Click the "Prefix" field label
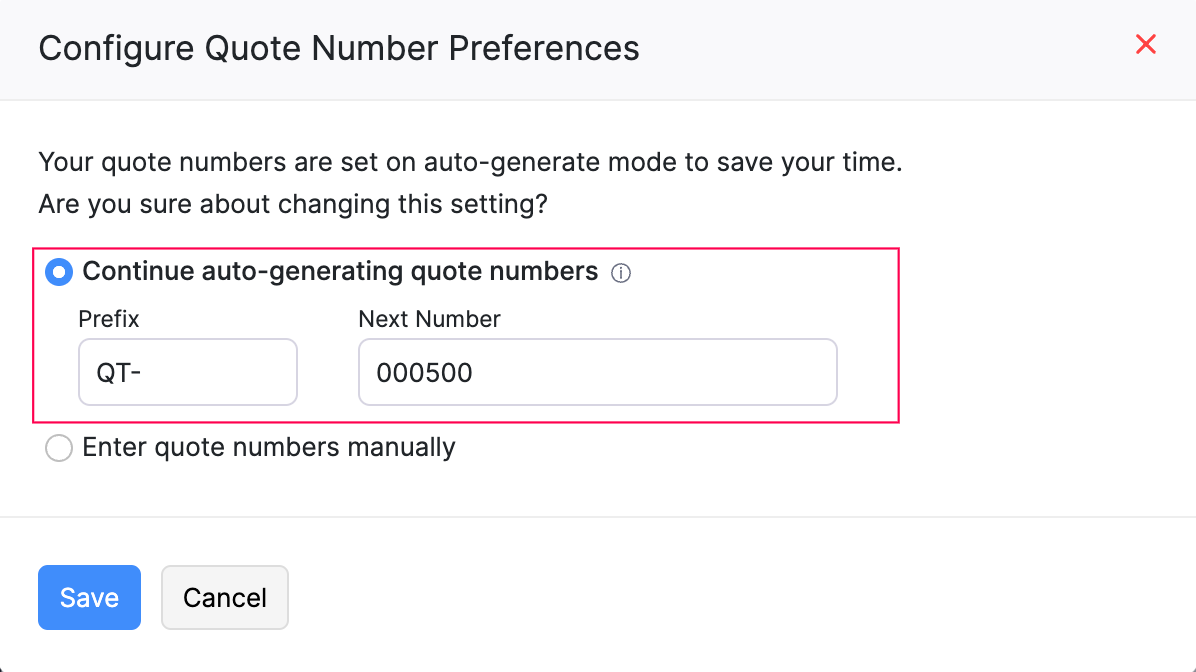 [x=109, y=320]
